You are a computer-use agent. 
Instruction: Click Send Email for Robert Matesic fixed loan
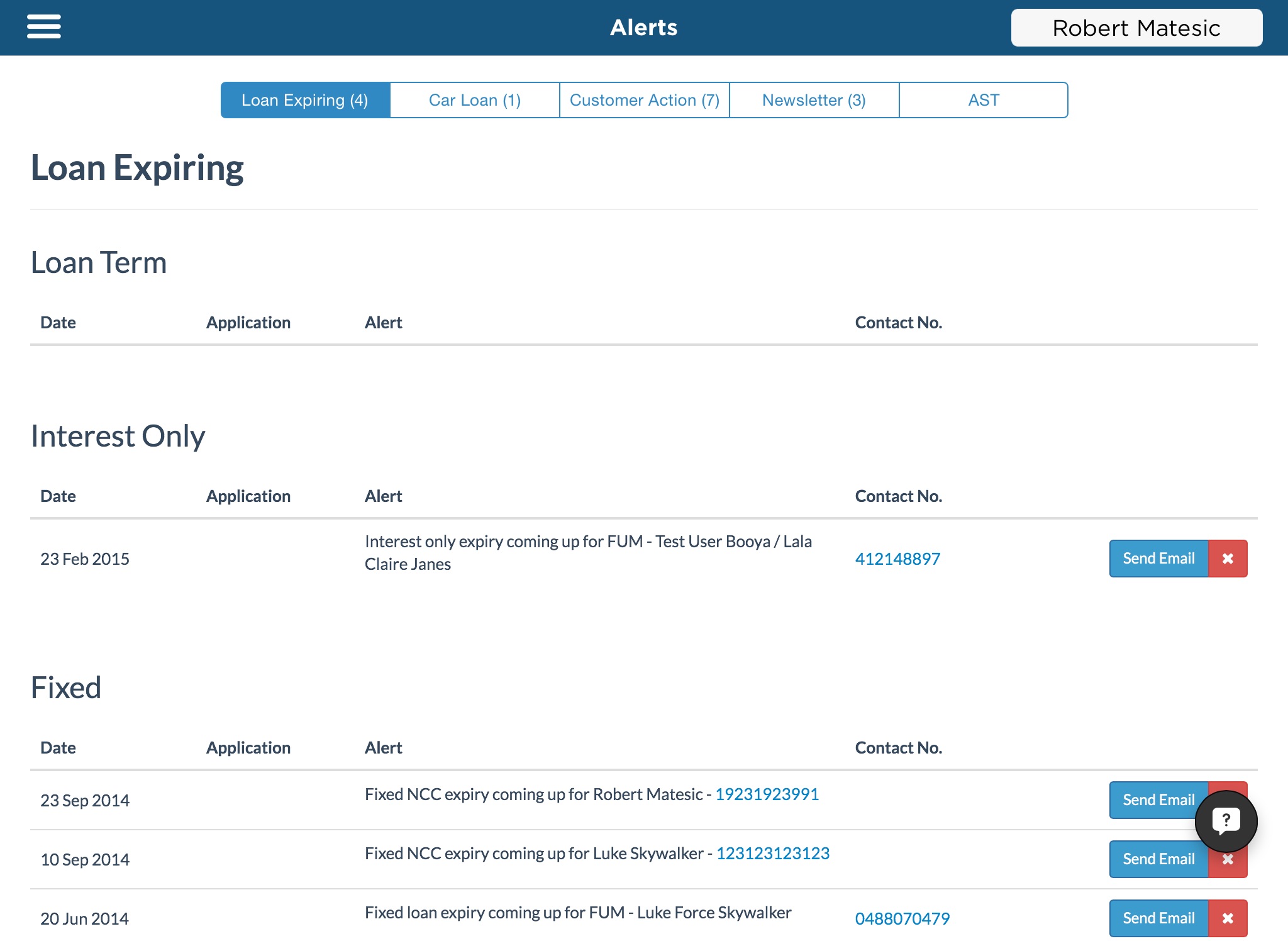(x=1158, y=799)
